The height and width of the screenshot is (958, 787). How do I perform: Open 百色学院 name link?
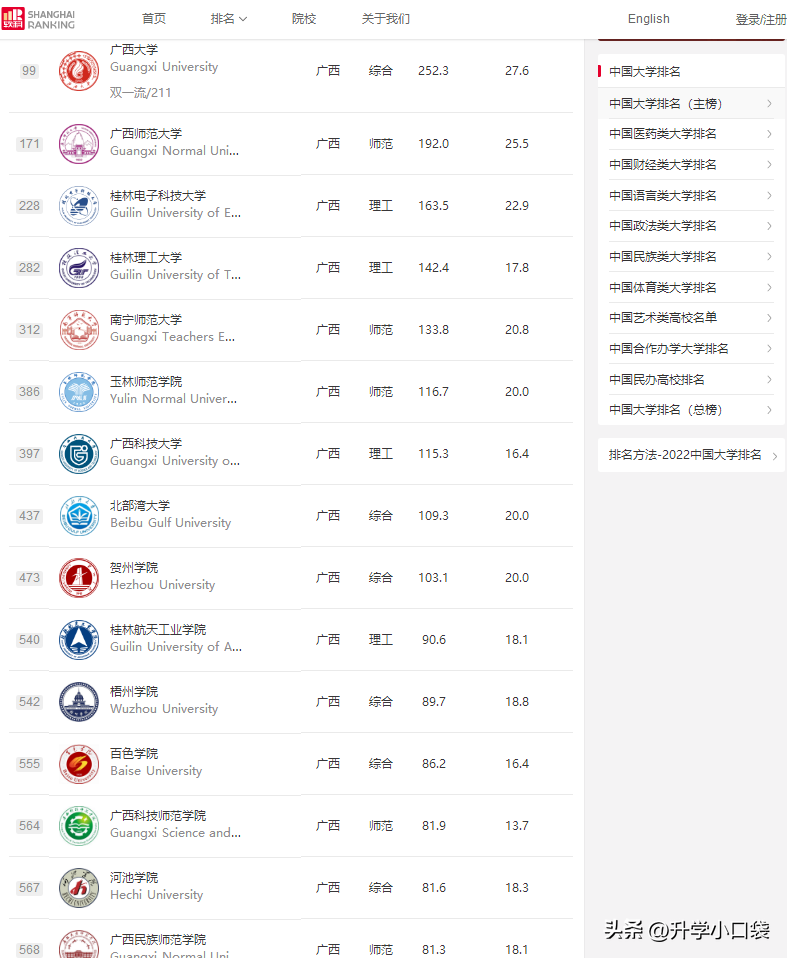(x=134, y=754)
